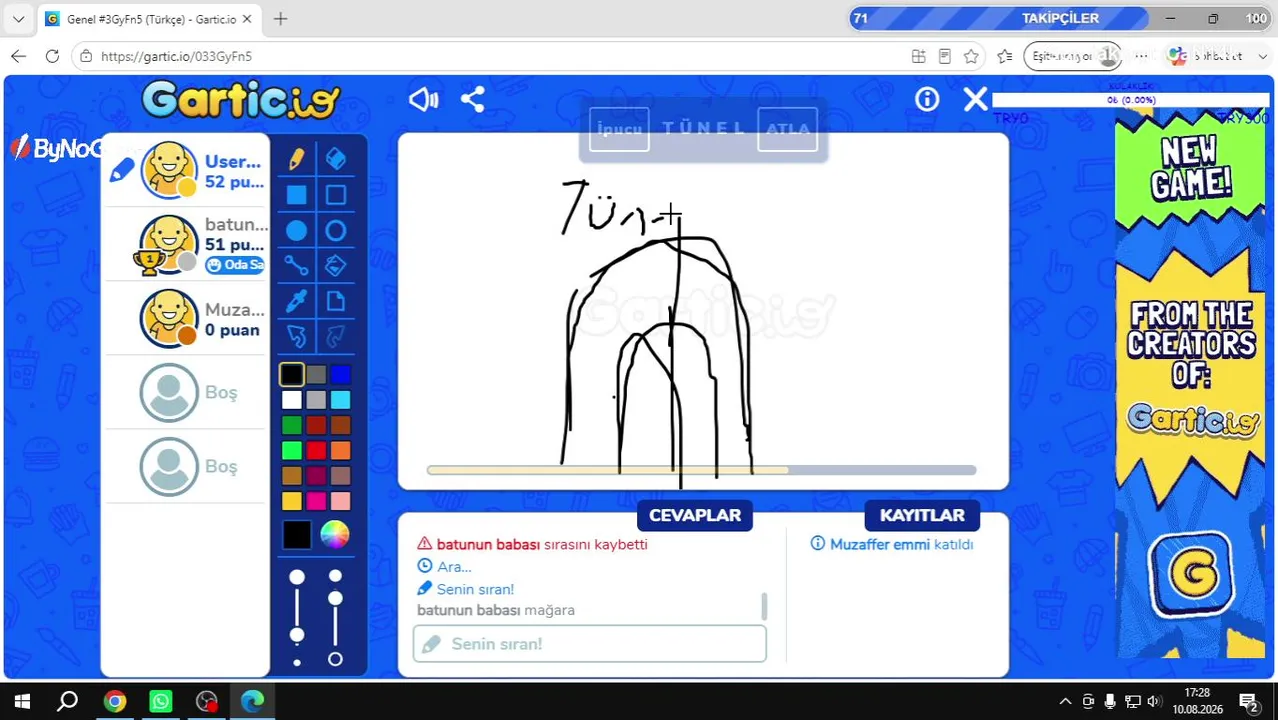
Task: Pick the light pink color swatch
Action: (341, 500)
